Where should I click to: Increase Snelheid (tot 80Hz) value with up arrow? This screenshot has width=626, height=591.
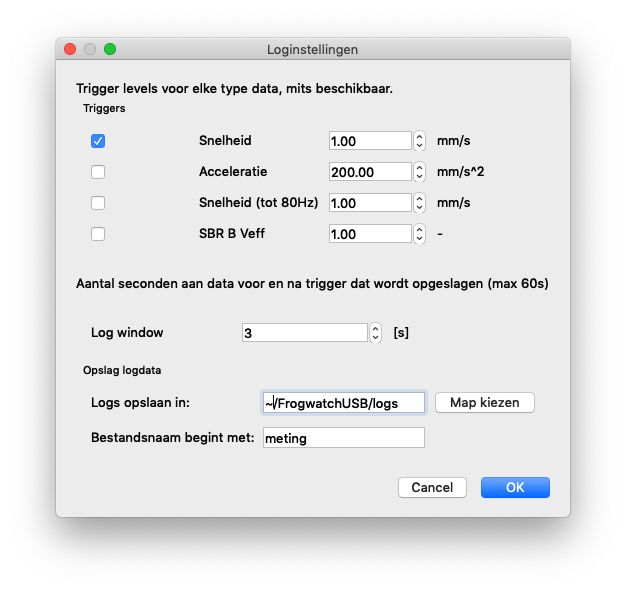(x=419, y=198)
